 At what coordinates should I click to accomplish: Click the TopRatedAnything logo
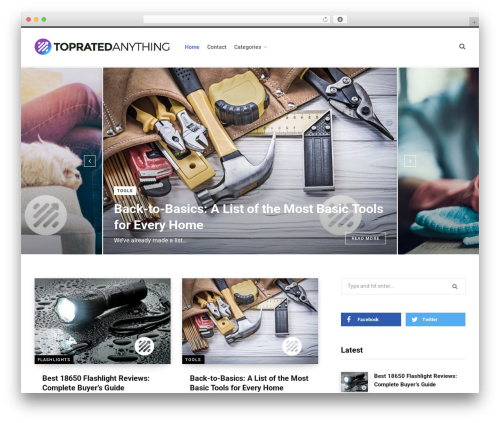[102, 47]
